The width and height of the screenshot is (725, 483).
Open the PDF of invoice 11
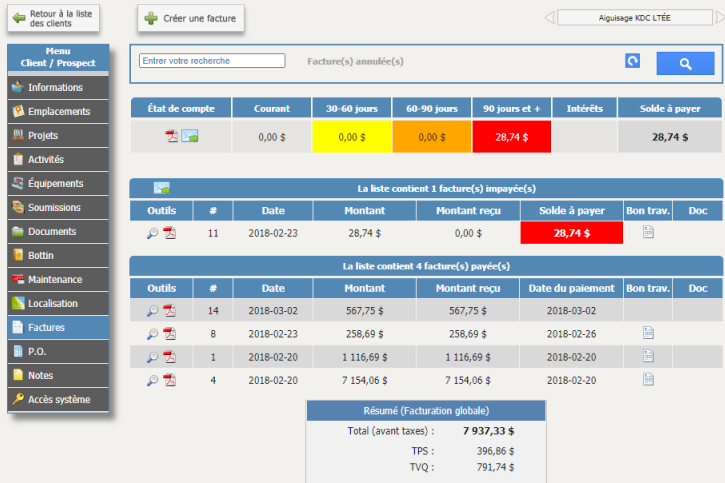pos(170,233)
